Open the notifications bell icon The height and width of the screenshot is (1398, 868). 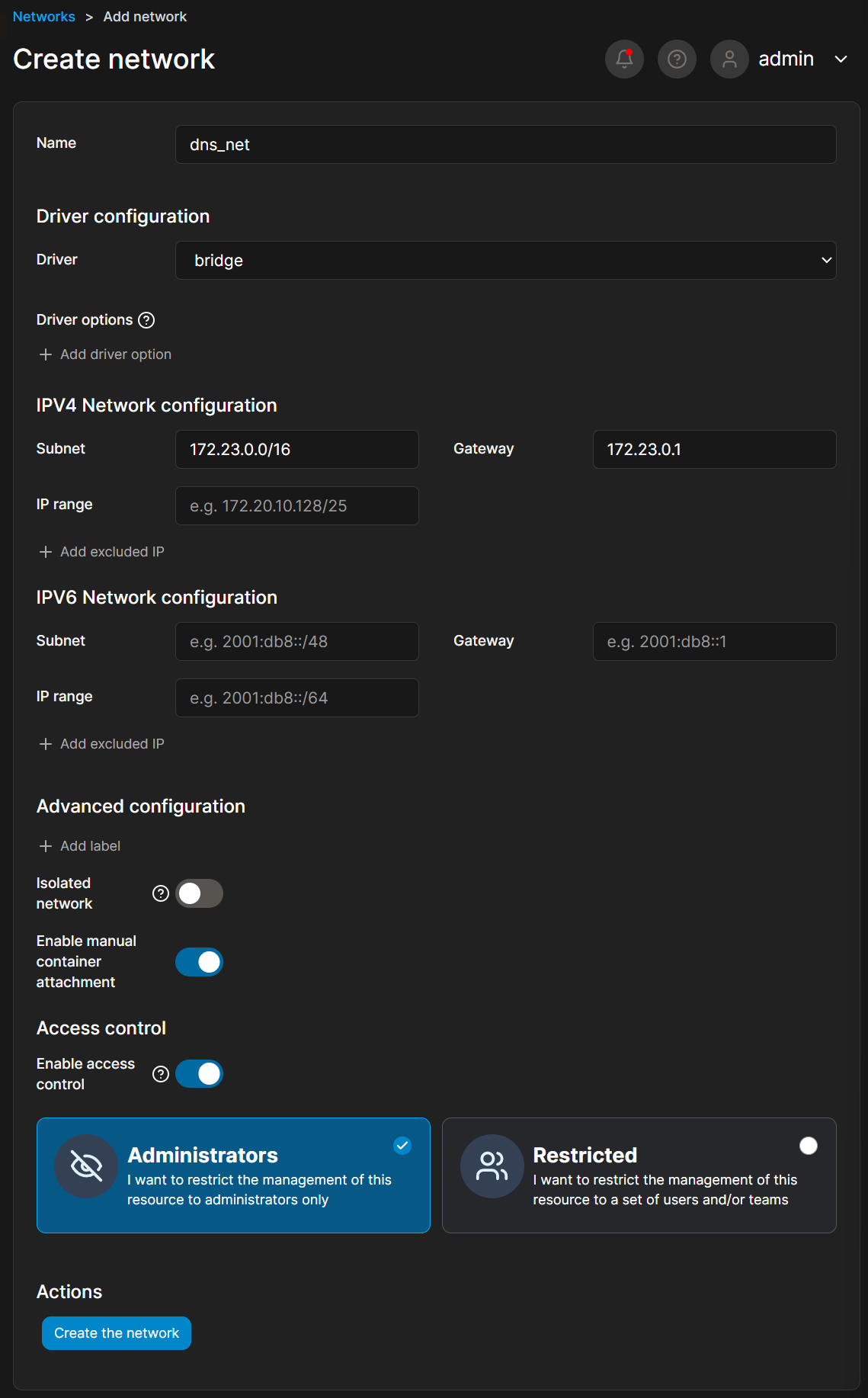click(x=624, y=59)
